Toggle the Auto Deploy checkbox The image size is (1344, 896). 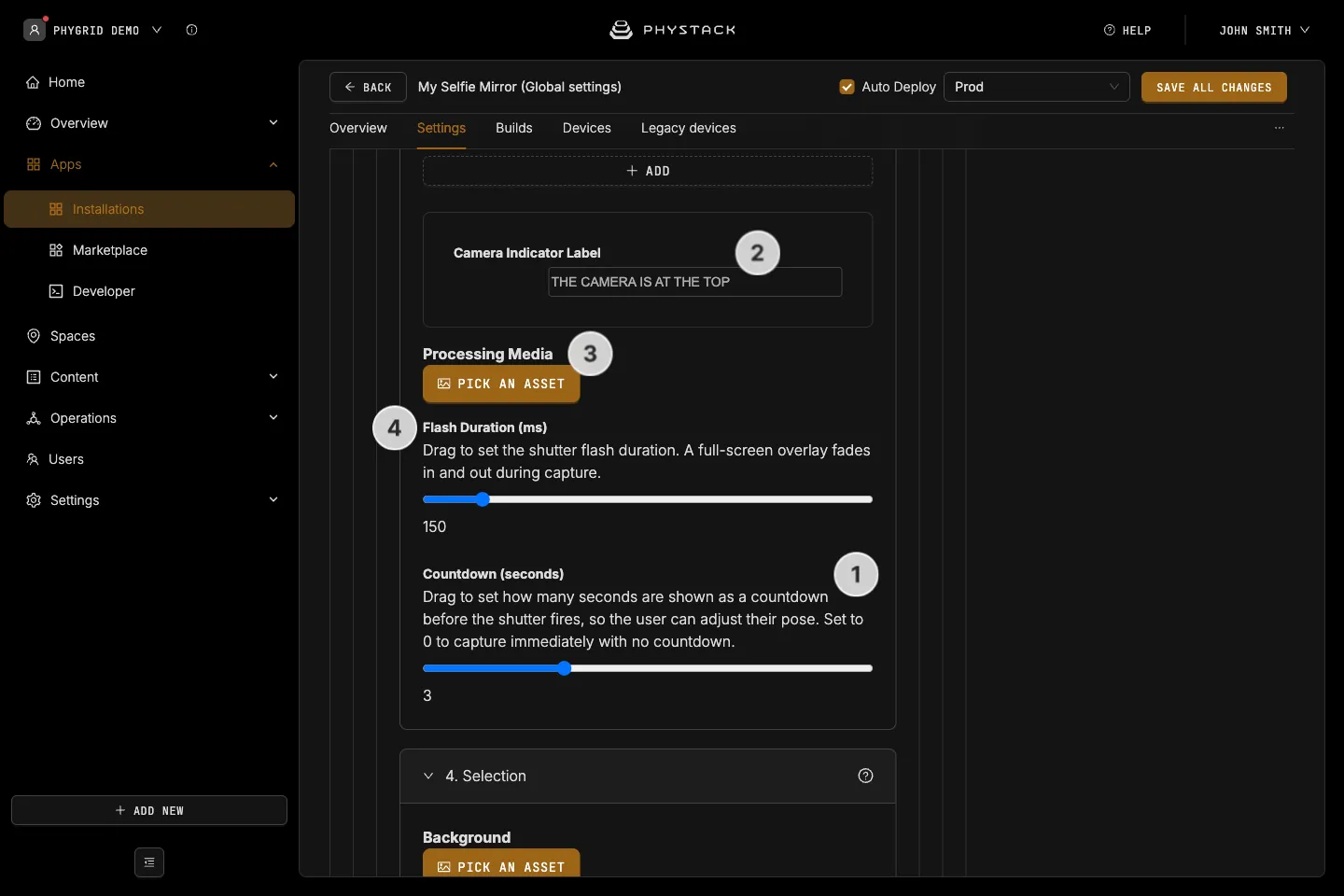point(847,87)
